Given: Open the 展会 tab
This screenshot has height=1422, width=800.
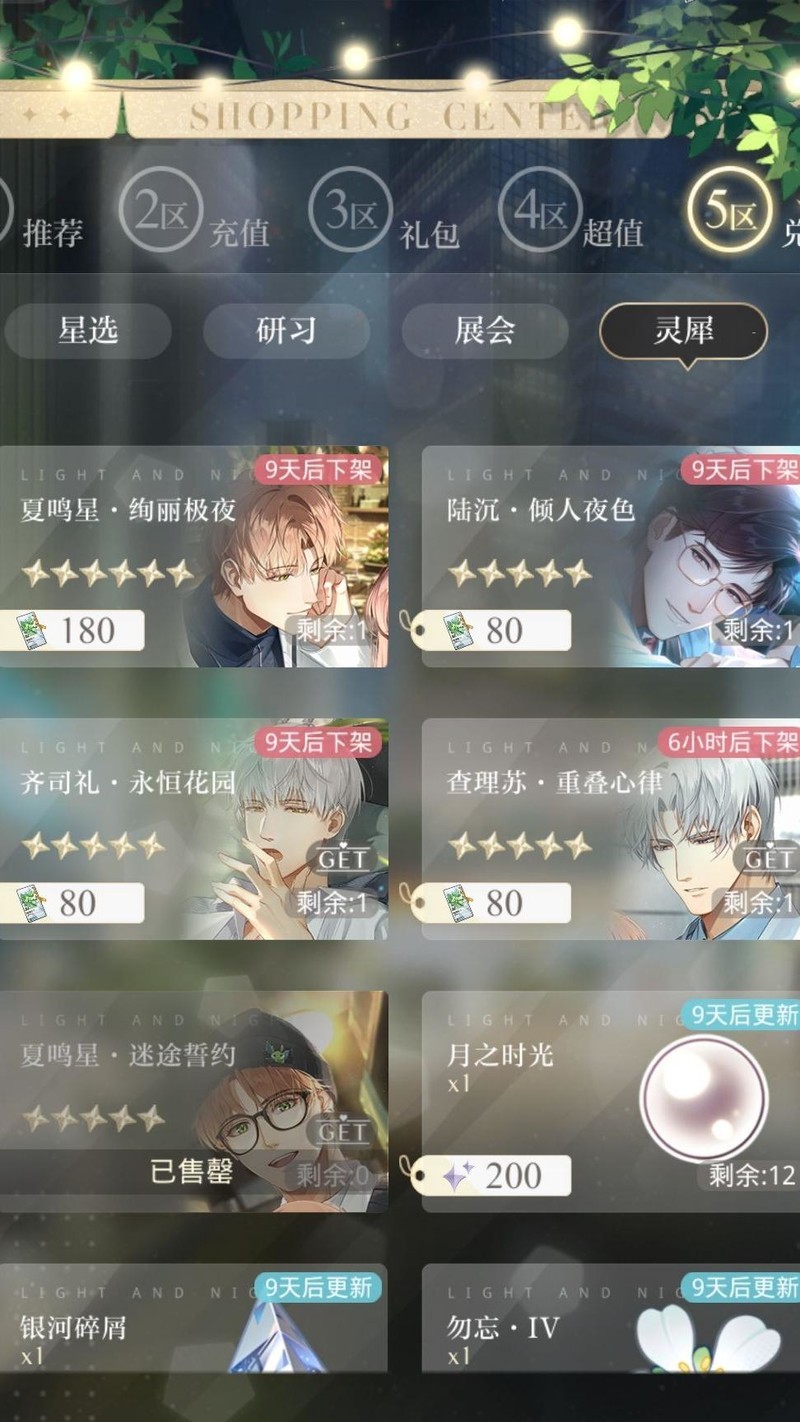Looking at the screenshot, I should (485, 331).
